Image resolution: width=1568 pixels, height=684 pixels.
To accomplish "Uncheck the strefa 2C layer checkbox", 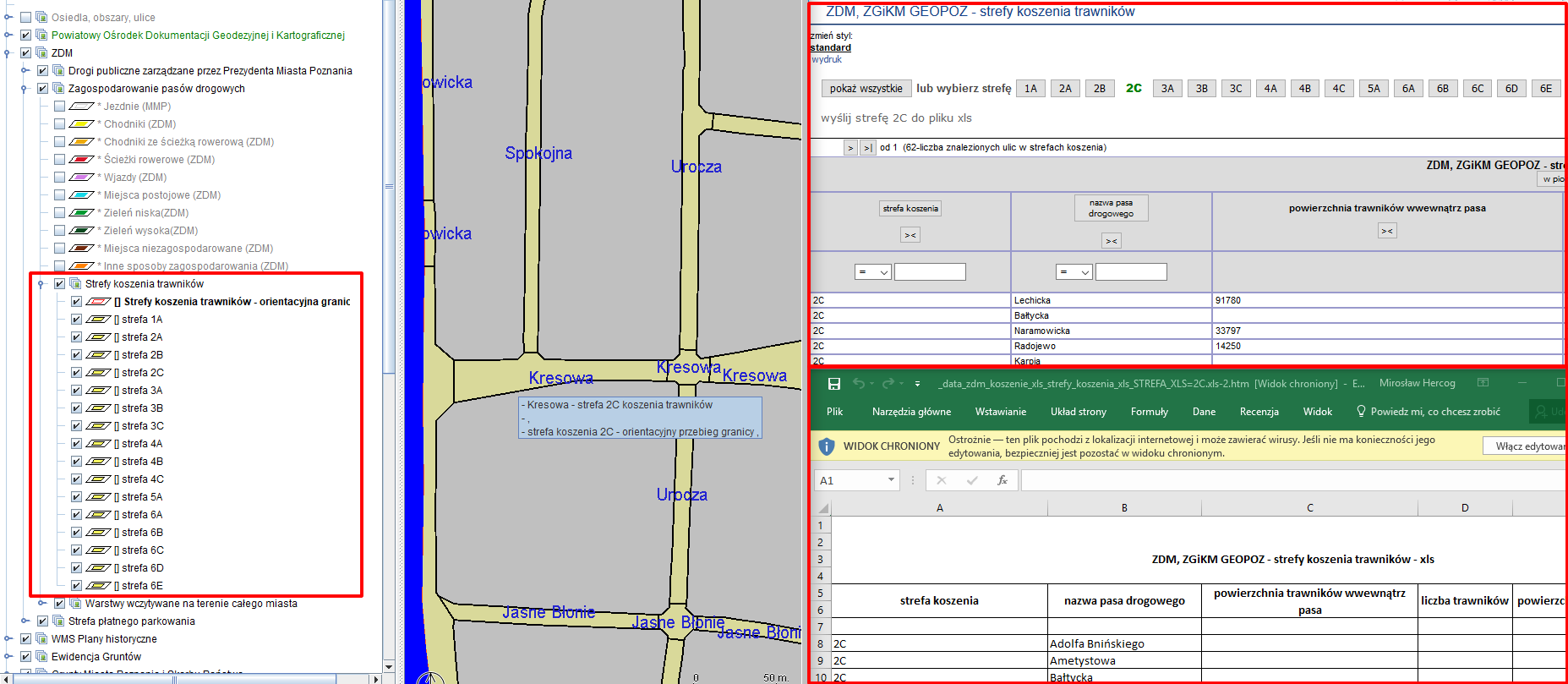I will pyautogui.click(x=76, y=373).
